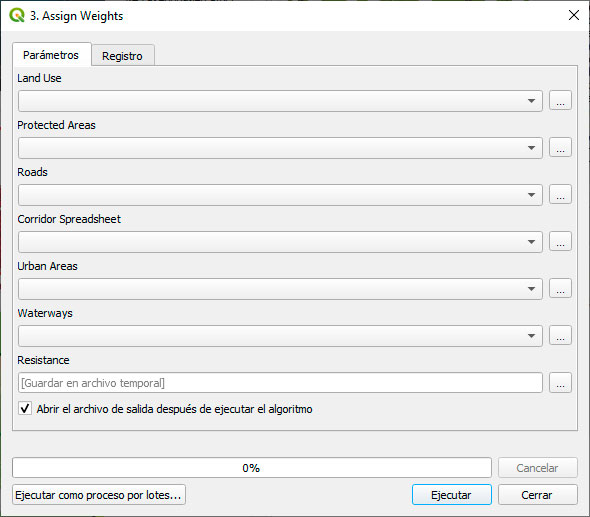Open the Waterways dropdown arrow
Viewport: 590px width, 517px height.
pos(531,336)
